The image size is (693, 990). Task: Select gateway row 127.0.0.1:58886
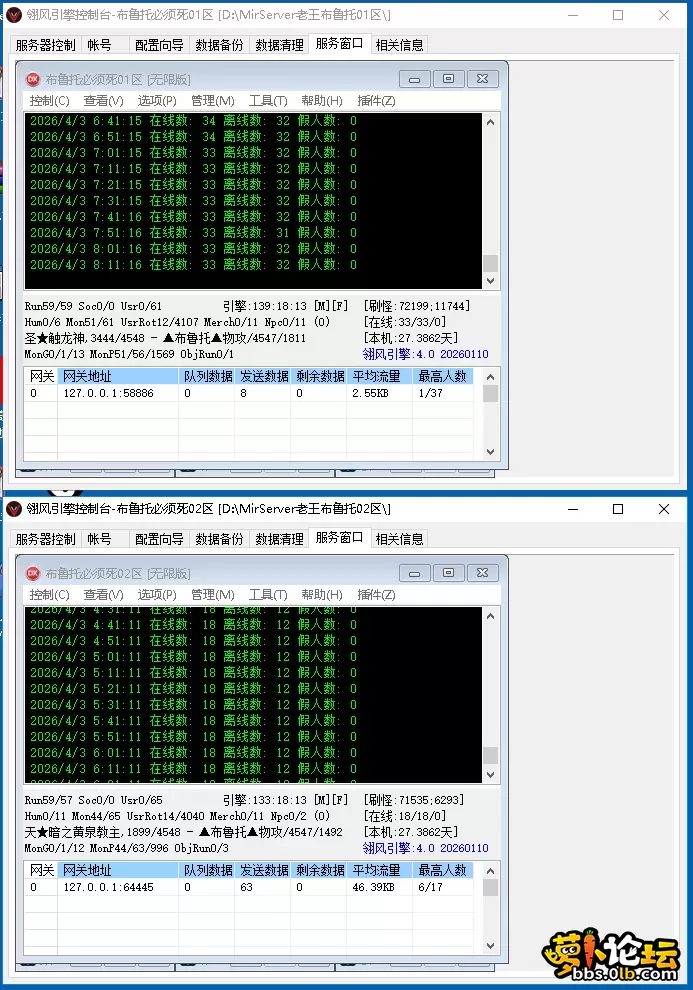point(249,393)
